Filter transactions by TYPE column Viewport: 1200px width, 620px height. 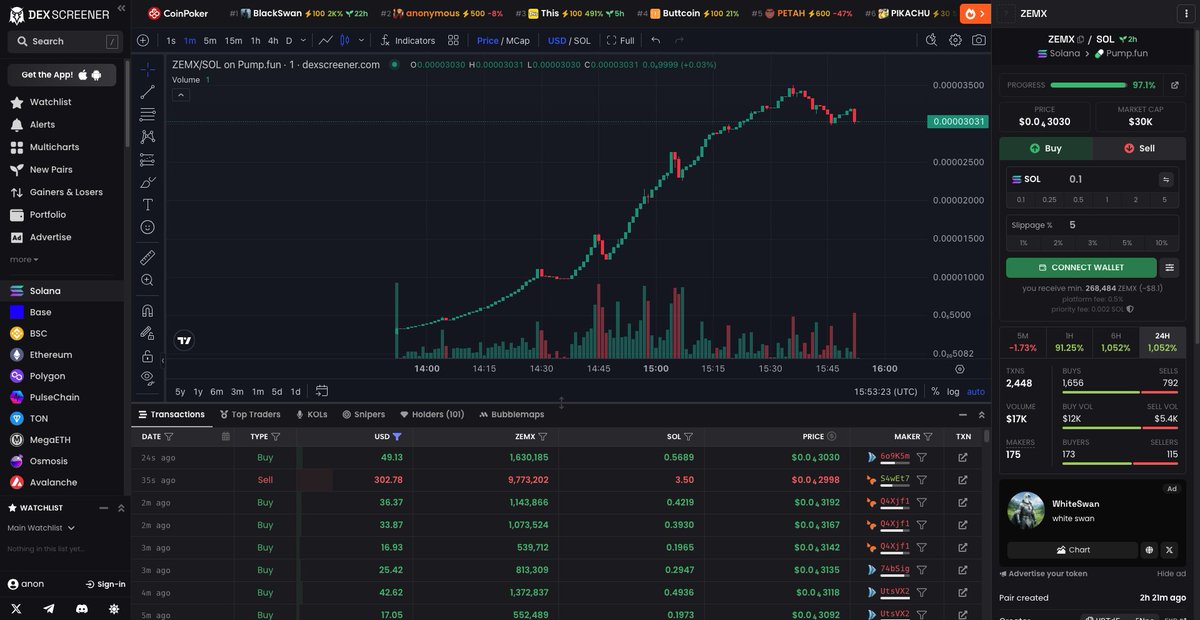point(275,436)
